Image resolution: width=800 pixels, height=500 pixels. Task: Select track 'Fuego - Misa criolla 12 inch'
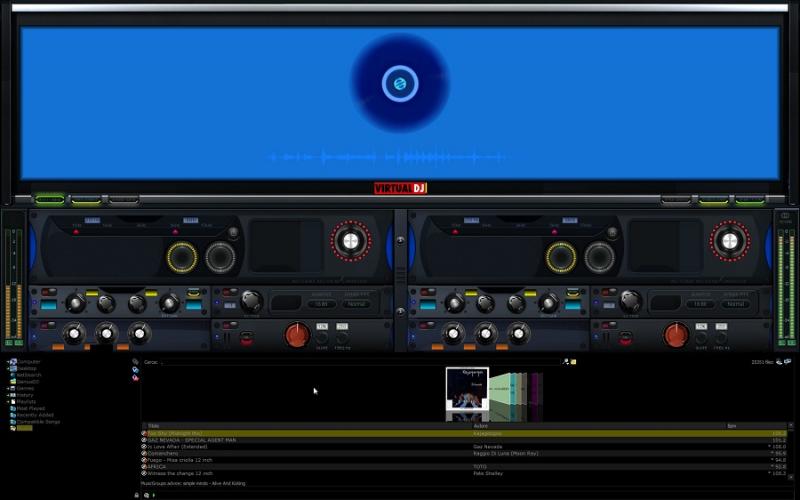point(464,460)
